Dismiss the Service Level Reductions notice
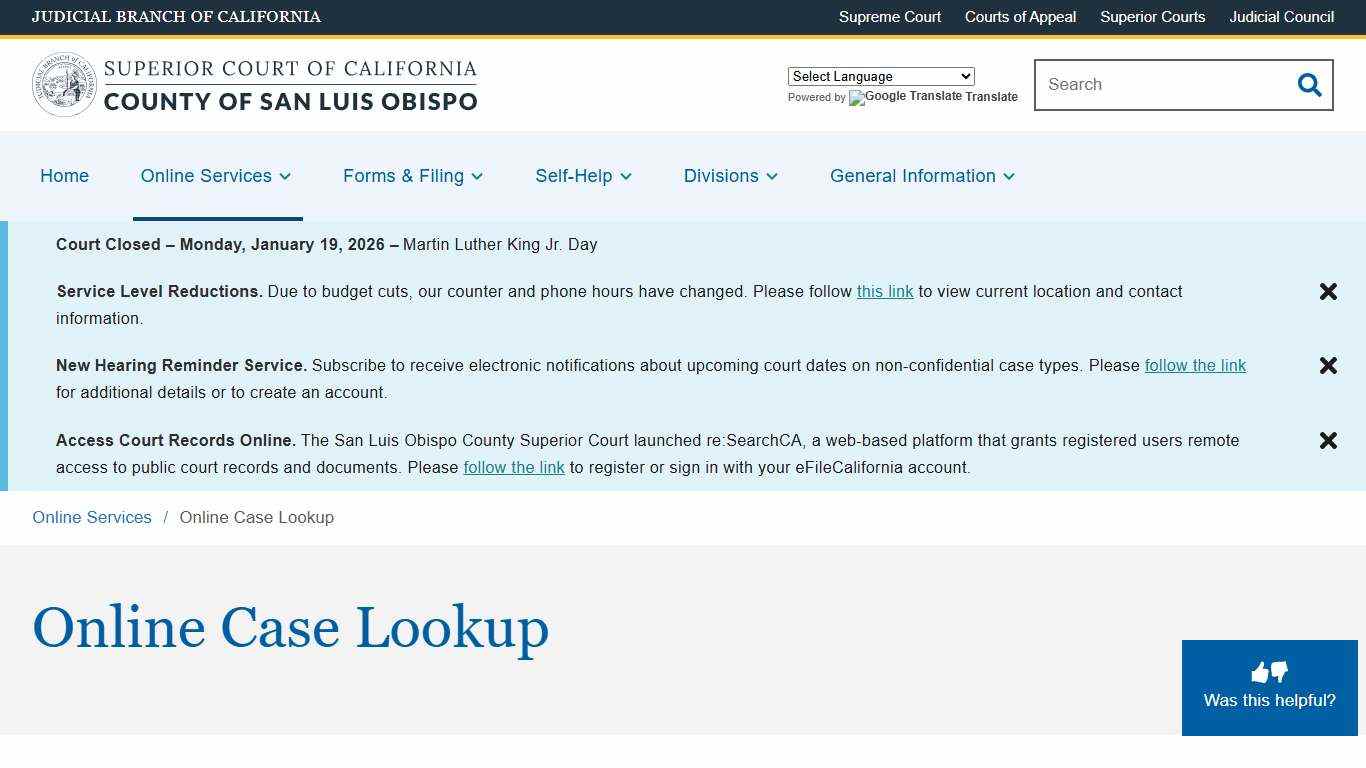 tap(1328, 291)
